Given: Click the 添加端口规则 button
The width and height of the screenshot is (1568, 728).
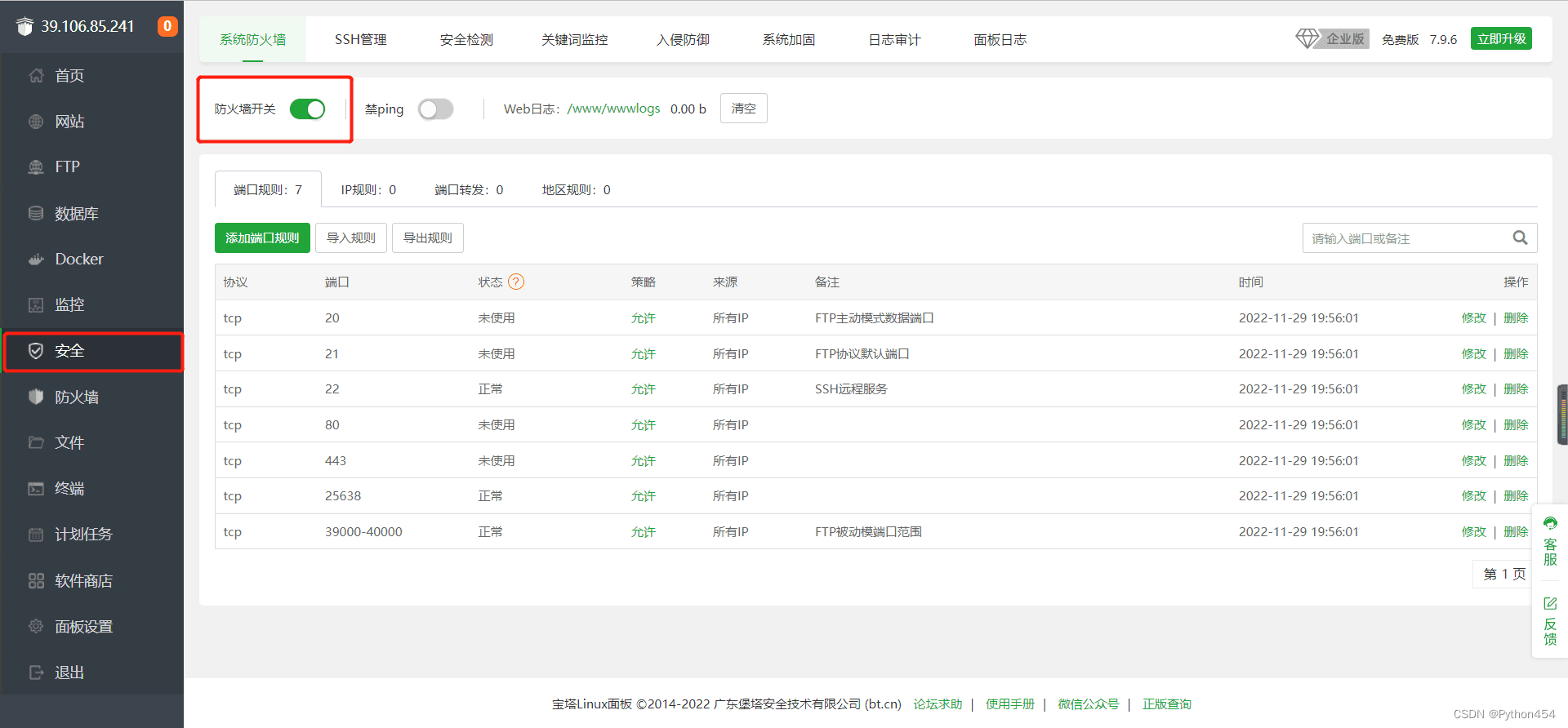Looking at the screenshot, I should tap(262, 237).
